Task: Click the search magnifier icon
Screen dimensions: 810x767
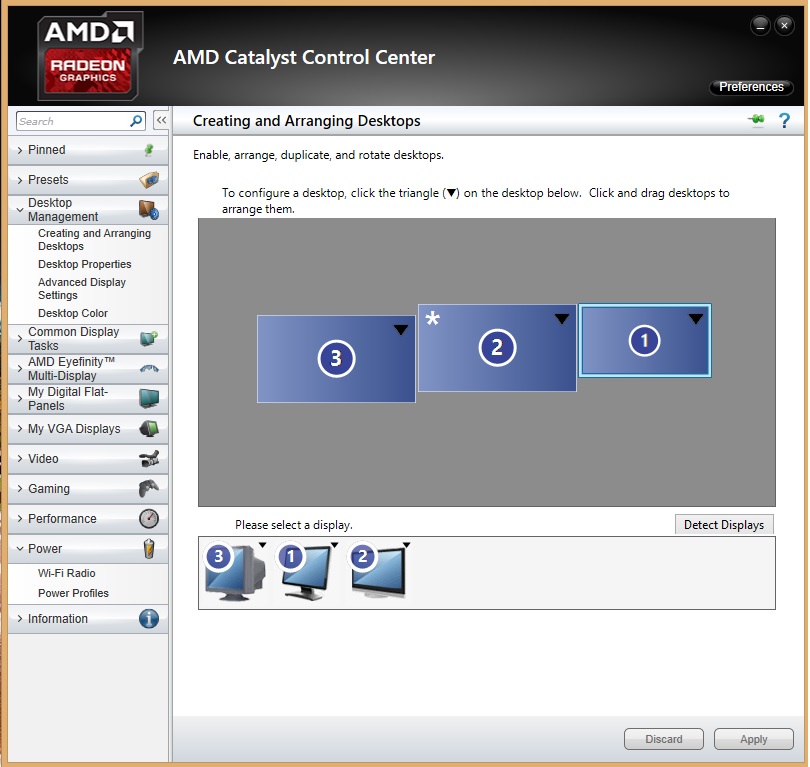Action: point(136,121)
